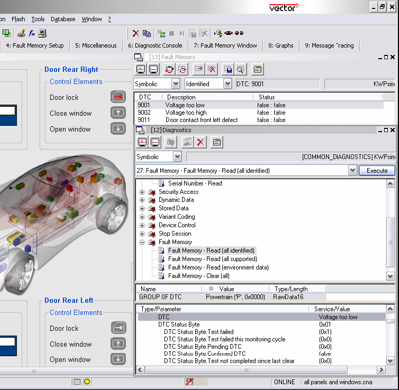Select Fault Memory - Clear (all) item

pos(198,276)
